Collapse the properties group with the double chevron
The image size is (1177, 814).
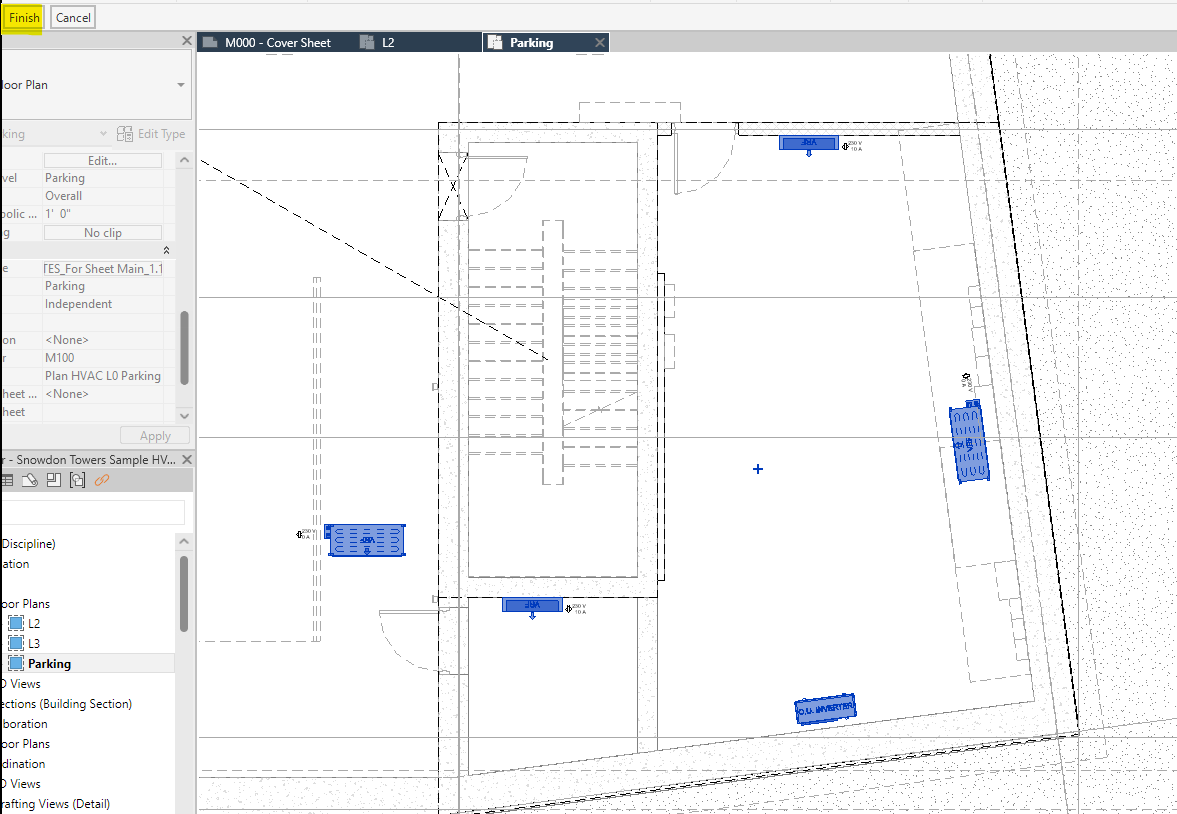166,250
